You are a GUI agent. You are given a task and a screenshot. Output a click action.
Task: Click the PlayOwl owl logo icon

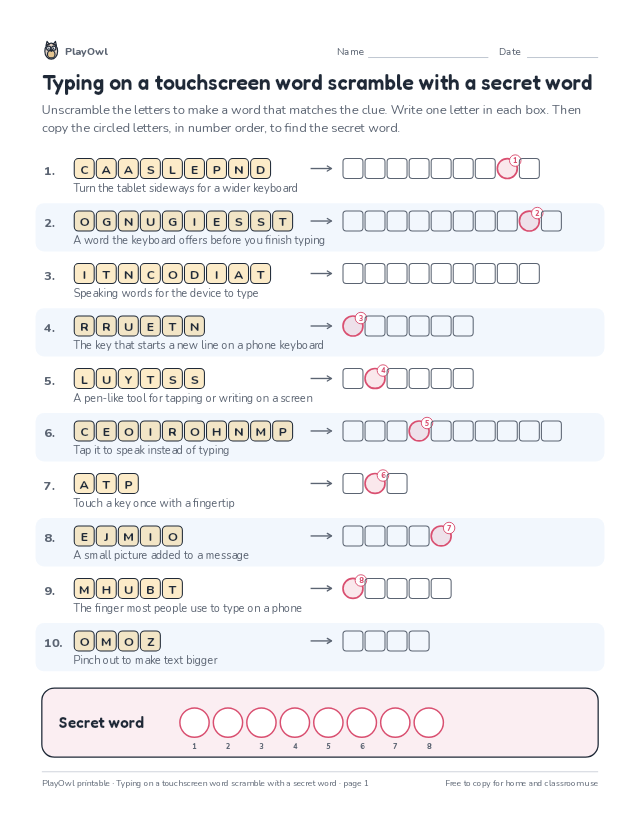[x=51, y=51]
